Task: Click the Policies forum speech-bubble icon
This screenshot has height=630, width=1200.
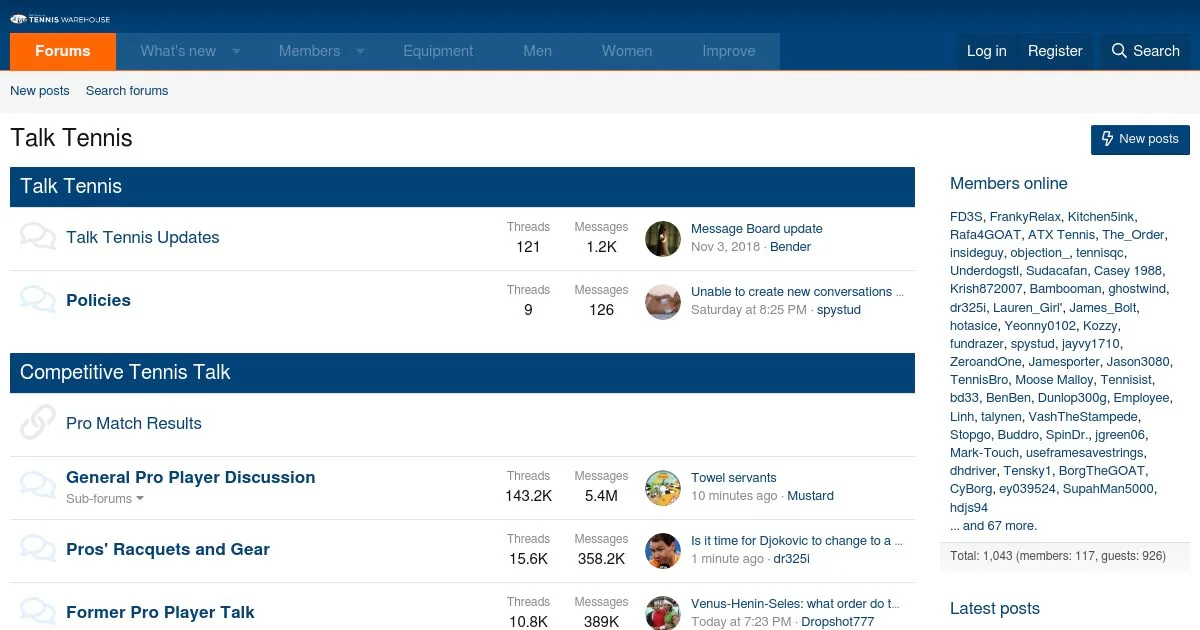Action: coord(38,300)
